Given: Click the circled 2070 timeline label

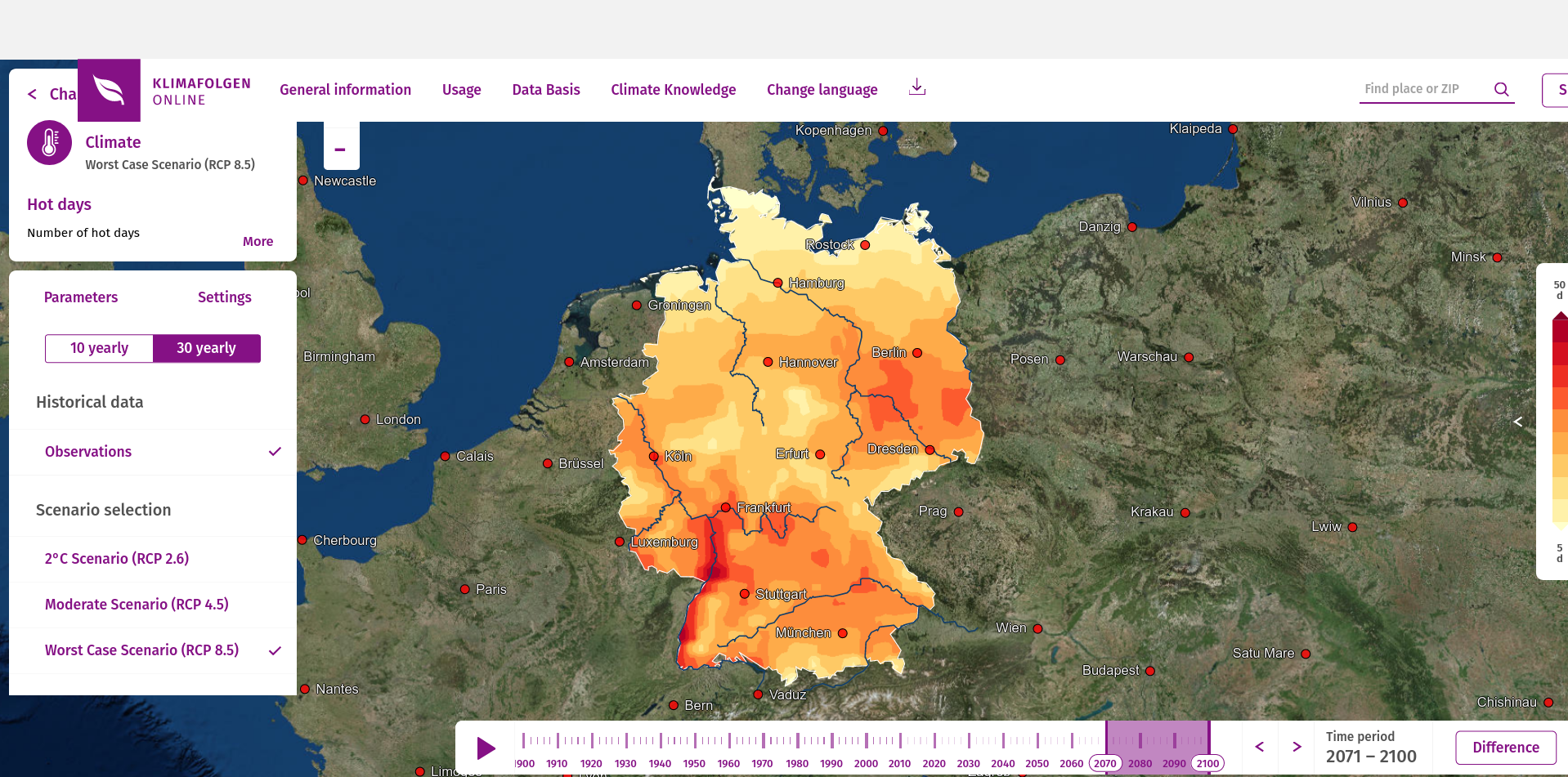Looking at the screenshot, I should click(x=1105, y=763).
